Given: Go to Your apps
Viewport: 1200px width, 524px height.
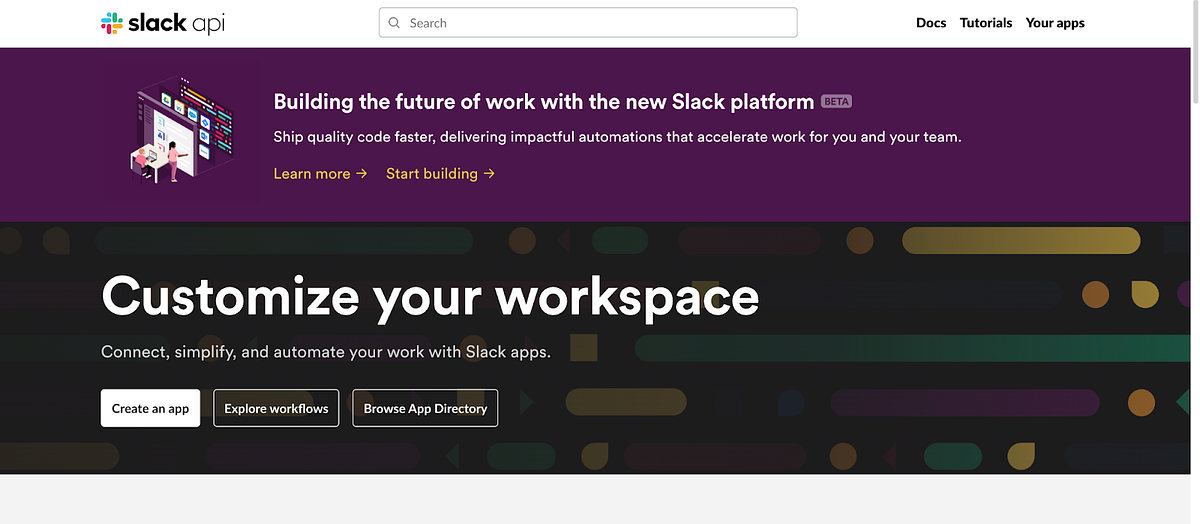Looking at the screenshot, I should (1055, 23).
